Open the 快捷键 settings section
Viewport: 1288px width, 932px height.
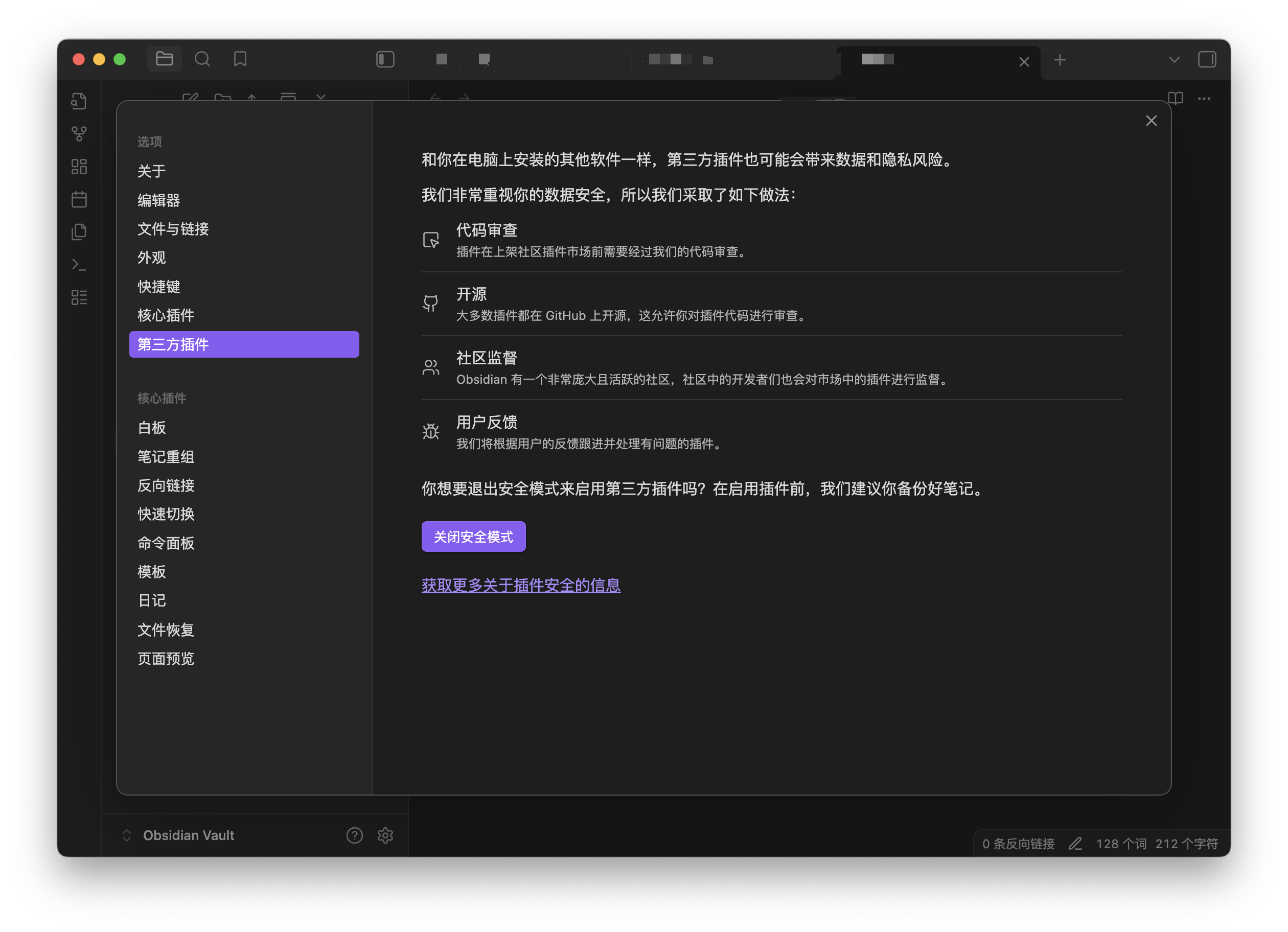tap(244, 287)
